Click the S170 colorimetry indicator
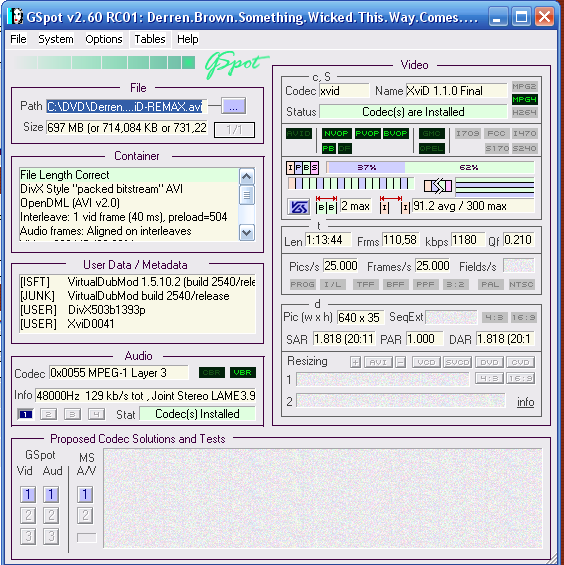This screenshot has height=565, width=564. coord(496,148)
